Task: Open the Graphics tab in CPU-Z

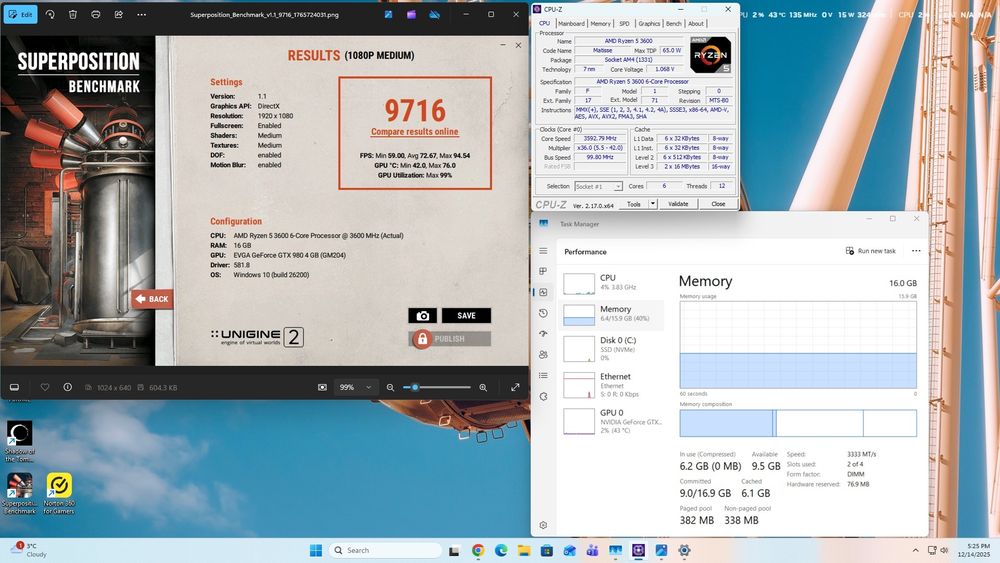Action: point(649,24)
